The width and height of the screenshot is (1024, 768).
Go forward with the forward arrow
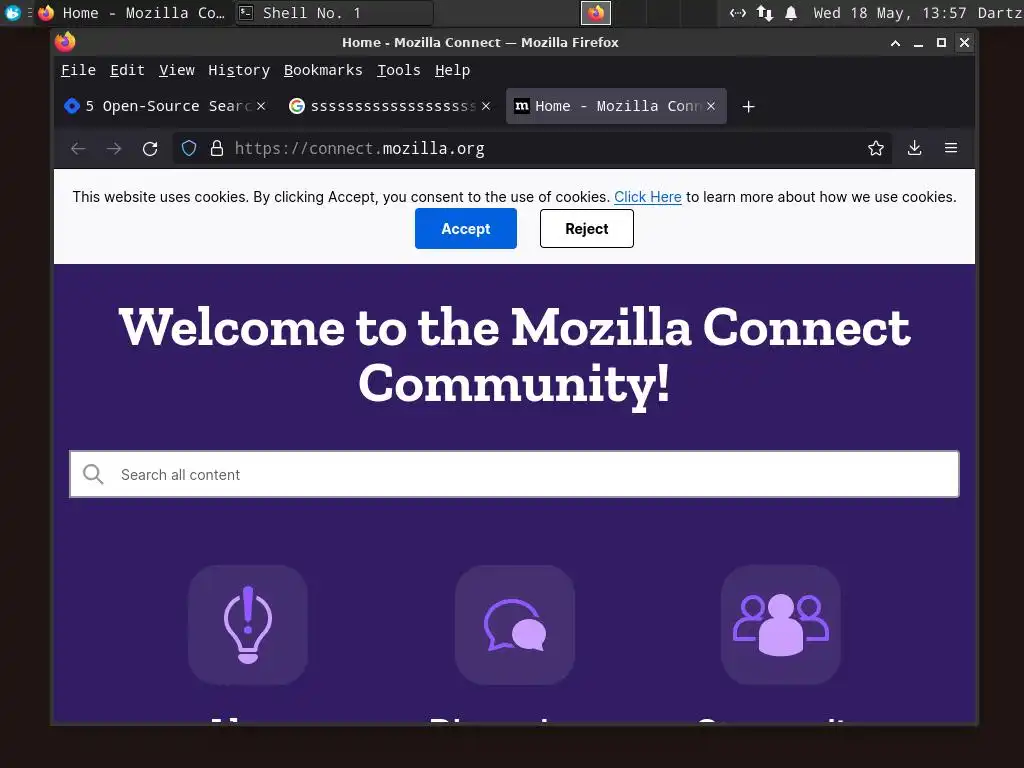click(x=114, y=149)
